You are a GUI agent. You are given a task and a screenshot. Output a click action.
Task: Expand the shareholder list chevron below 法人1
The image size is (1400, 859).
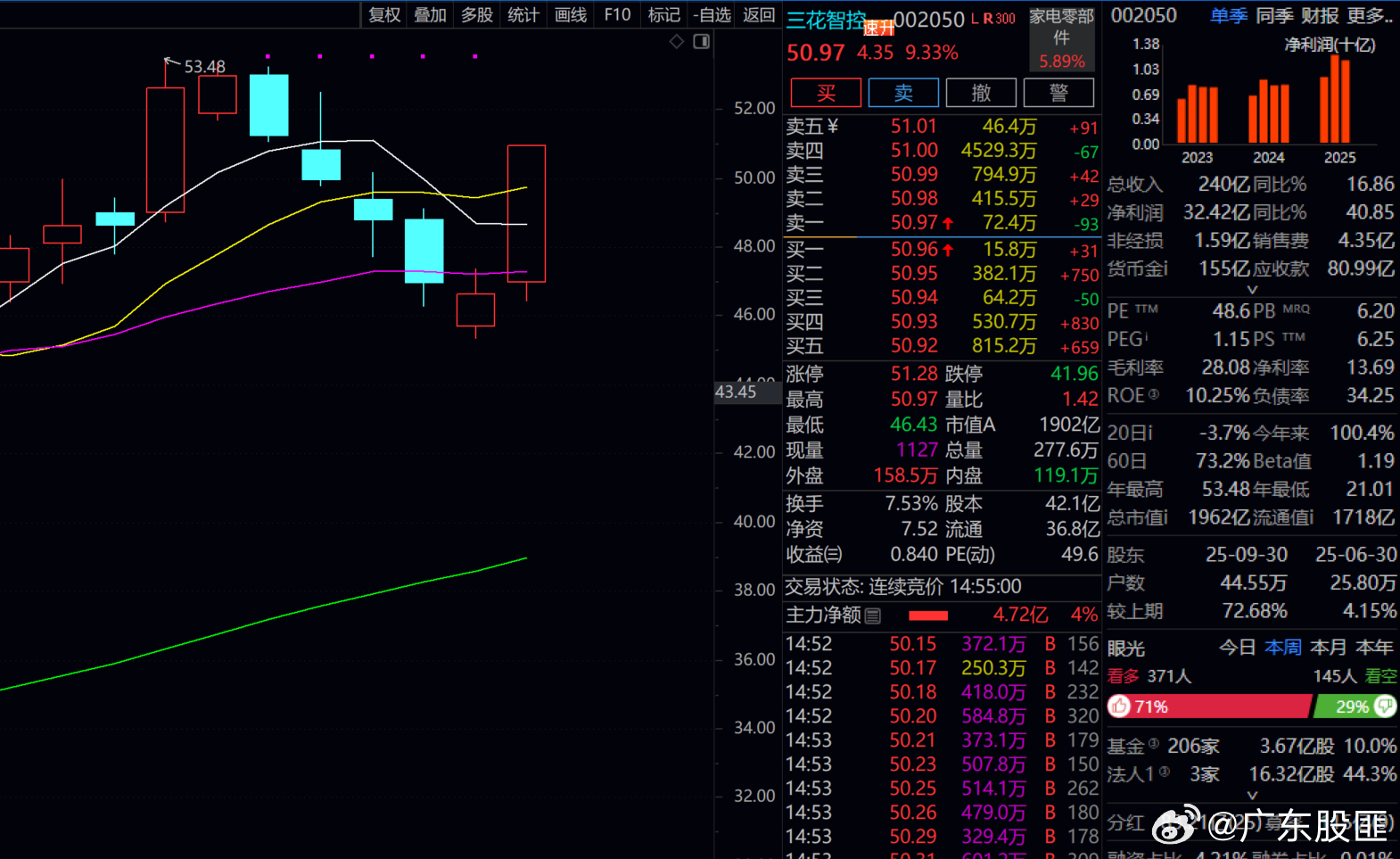point(1252,795)
